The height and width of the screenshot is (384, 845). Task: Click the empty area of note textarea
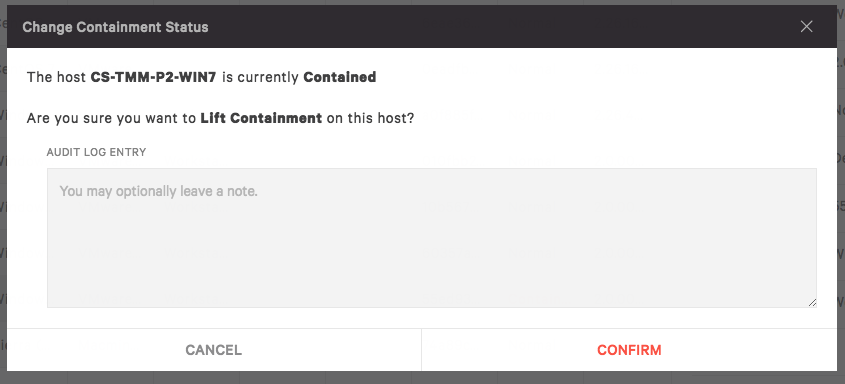(x=432, y=253)
